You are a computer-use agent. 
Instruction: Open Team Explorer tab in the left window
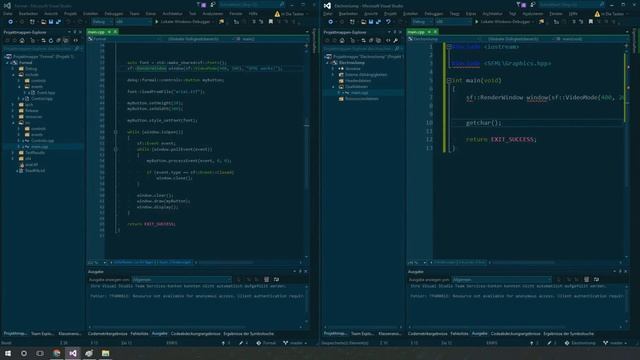tap(42, 333)
